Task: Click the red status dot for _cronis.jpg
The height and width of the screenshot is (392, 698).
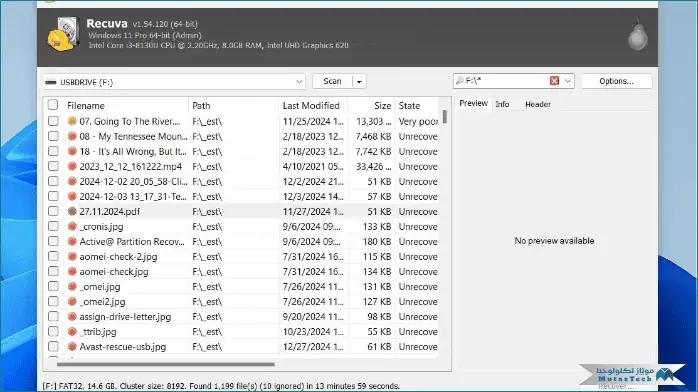Action: click(x=72, y=226)
